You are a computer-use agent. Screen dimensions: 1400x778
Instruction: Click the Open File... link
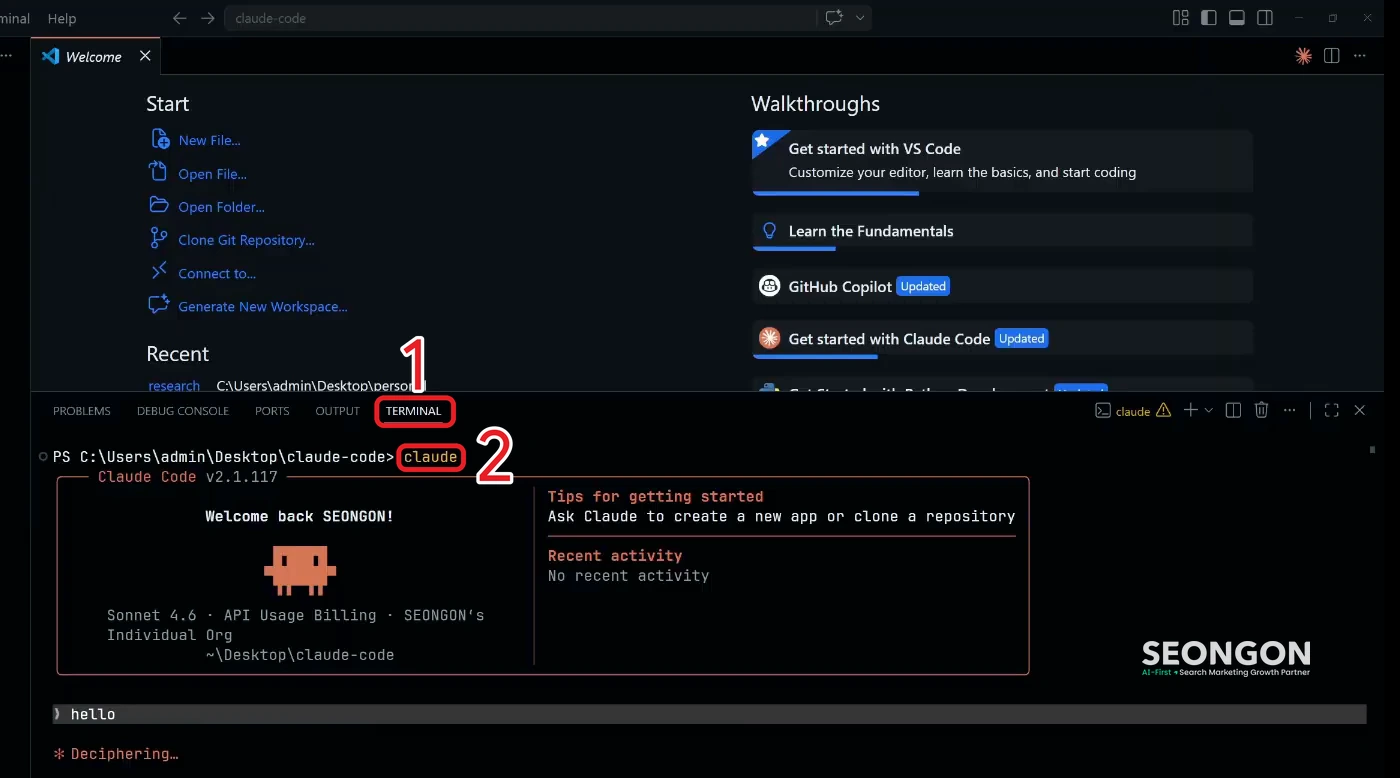coord(212,174)
